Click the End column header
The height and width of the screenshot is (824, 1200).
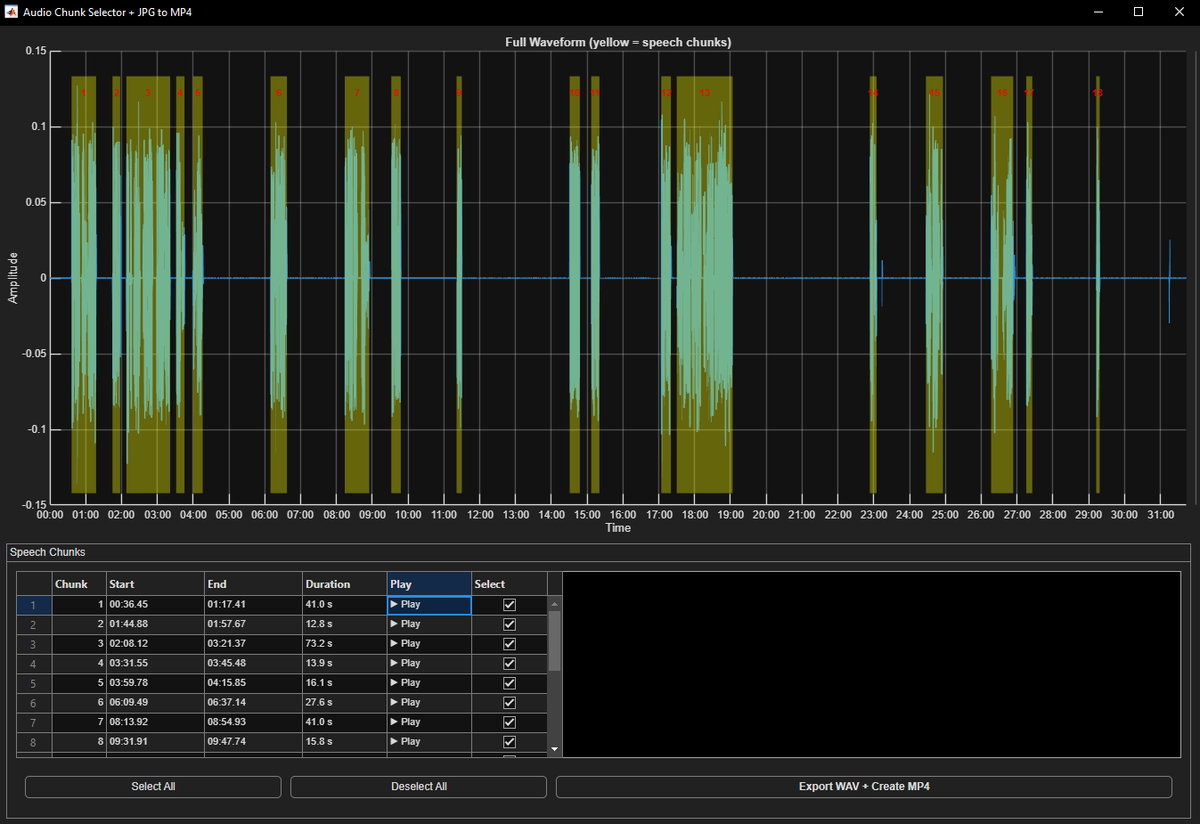pyautogui.click(x=253, y=584)
